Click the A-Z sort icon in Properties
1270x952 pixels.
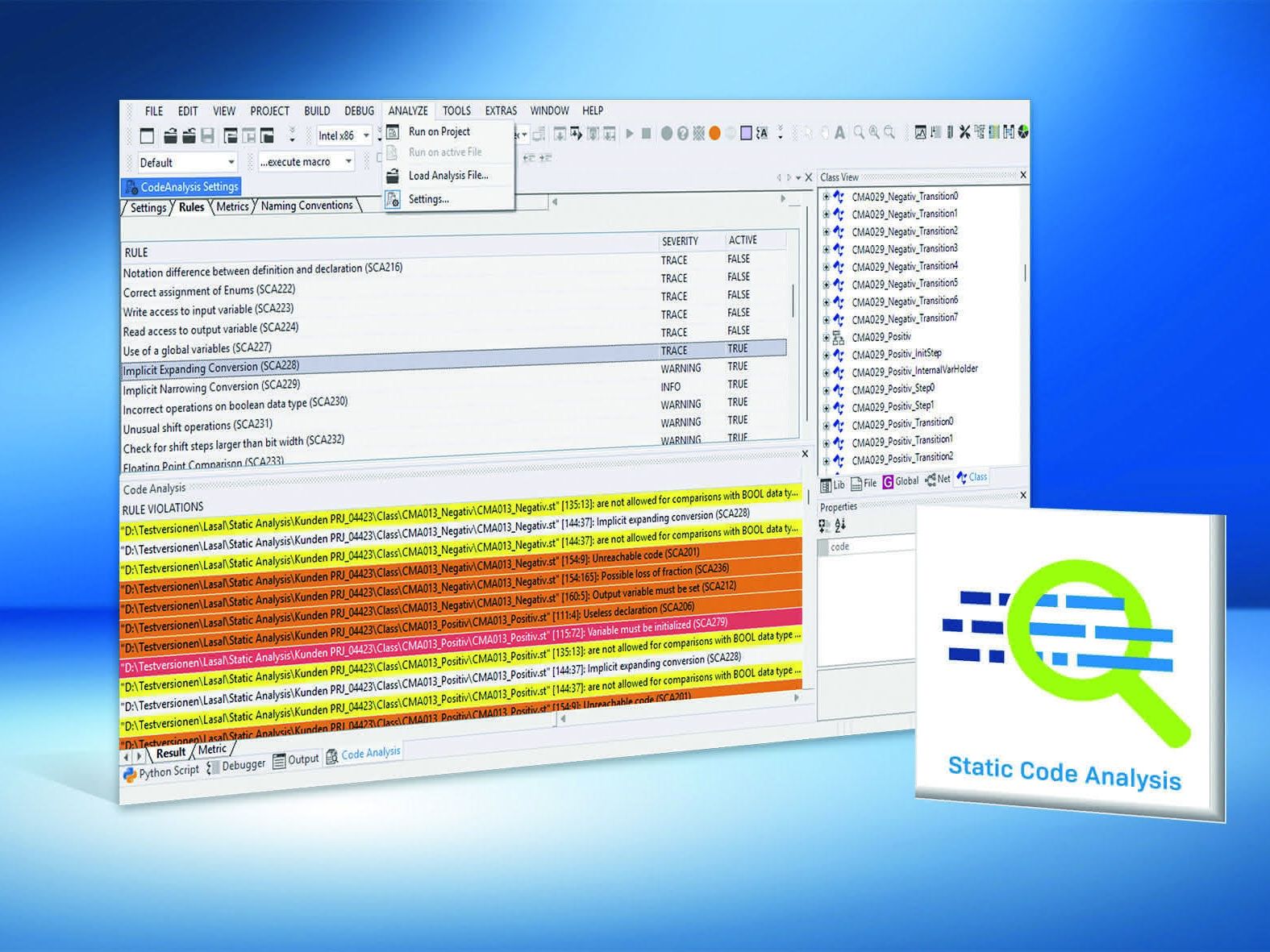840,526
